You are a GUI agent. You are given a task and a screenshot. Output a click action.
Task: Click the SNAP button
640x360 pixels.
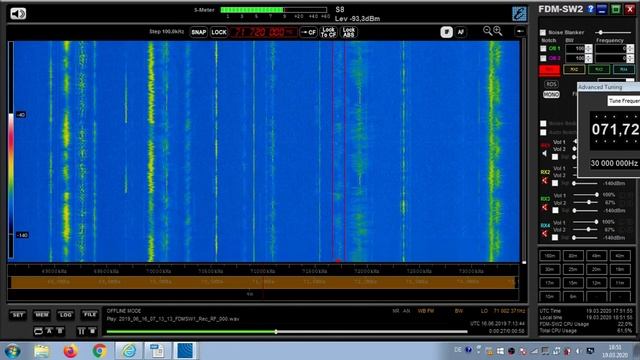pos(198,32)
